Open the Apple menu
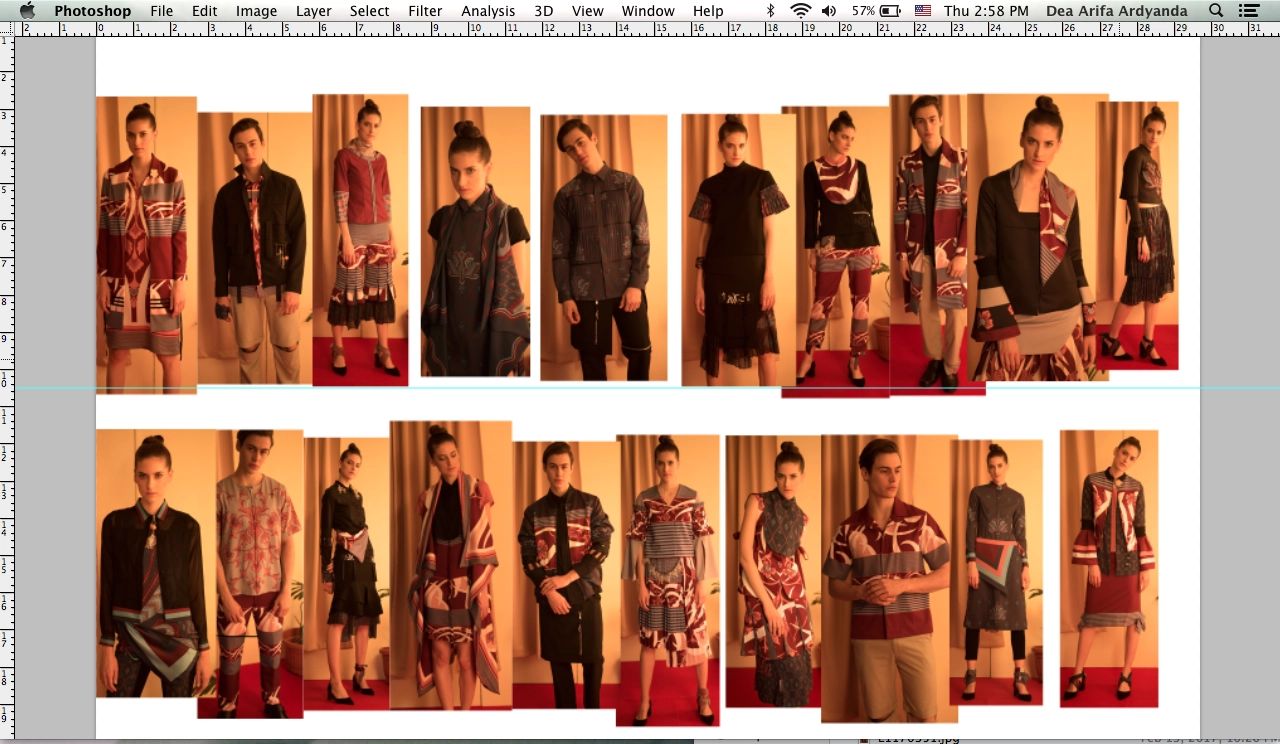1280x744 pixels. pyautogui.click(x=27, y=11)
